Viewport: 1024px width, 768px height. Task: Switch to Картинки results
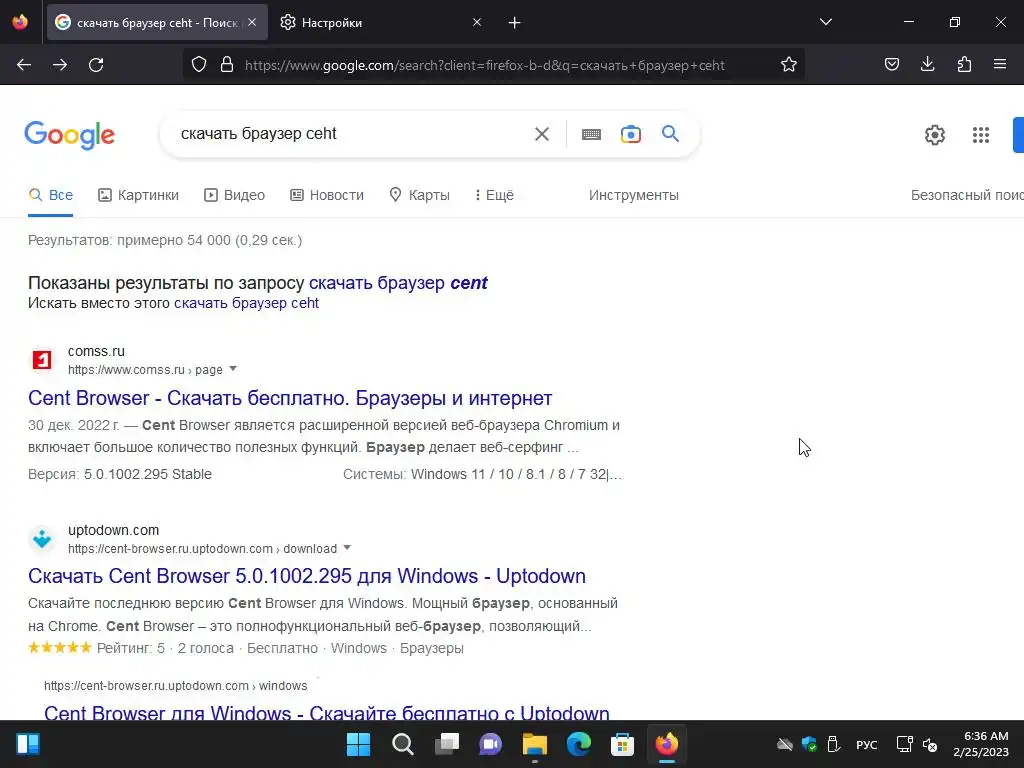click(138, 195)
